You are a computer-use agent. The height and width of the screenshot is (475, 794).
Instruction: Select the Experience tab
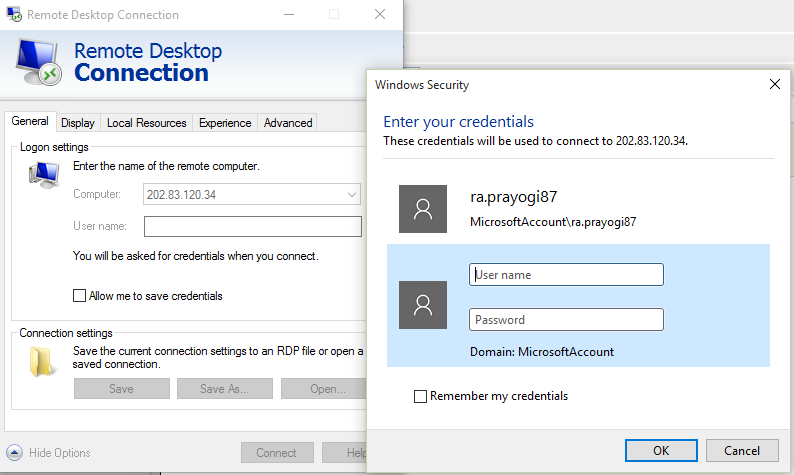[225, 123]
